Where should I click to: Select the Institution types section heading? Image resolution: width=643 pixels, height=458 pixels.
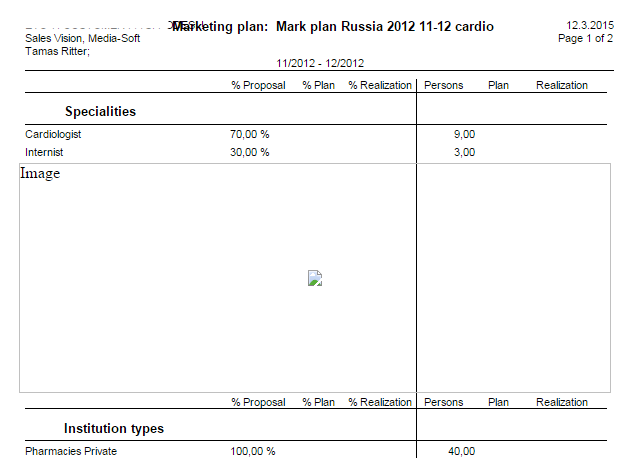[114, 428]
